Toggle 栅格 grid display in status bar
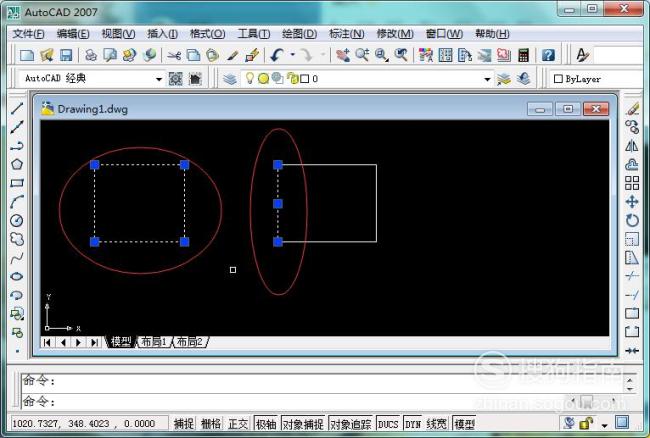 tap(211, 423)
